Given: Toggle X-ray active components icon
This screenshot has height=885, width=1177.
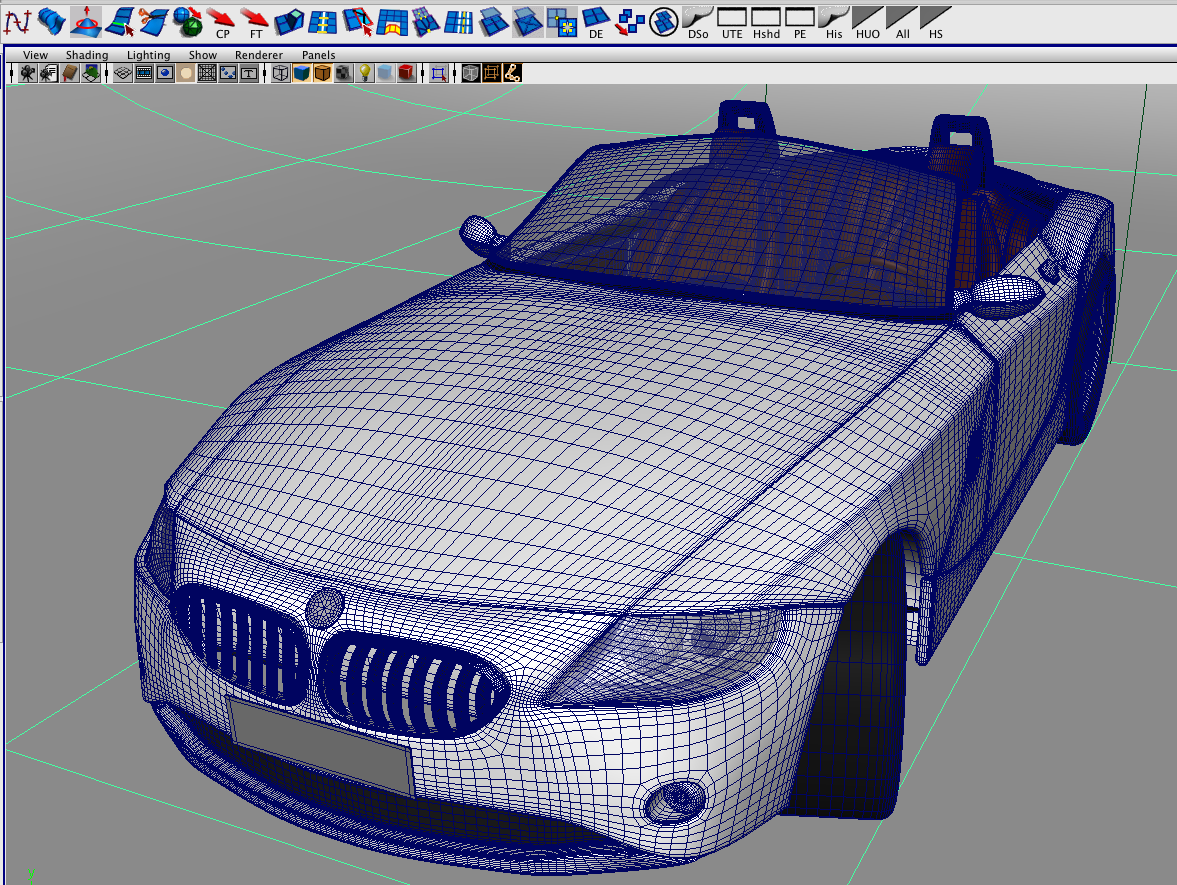Looking at the screenshot, I should 492,73.
